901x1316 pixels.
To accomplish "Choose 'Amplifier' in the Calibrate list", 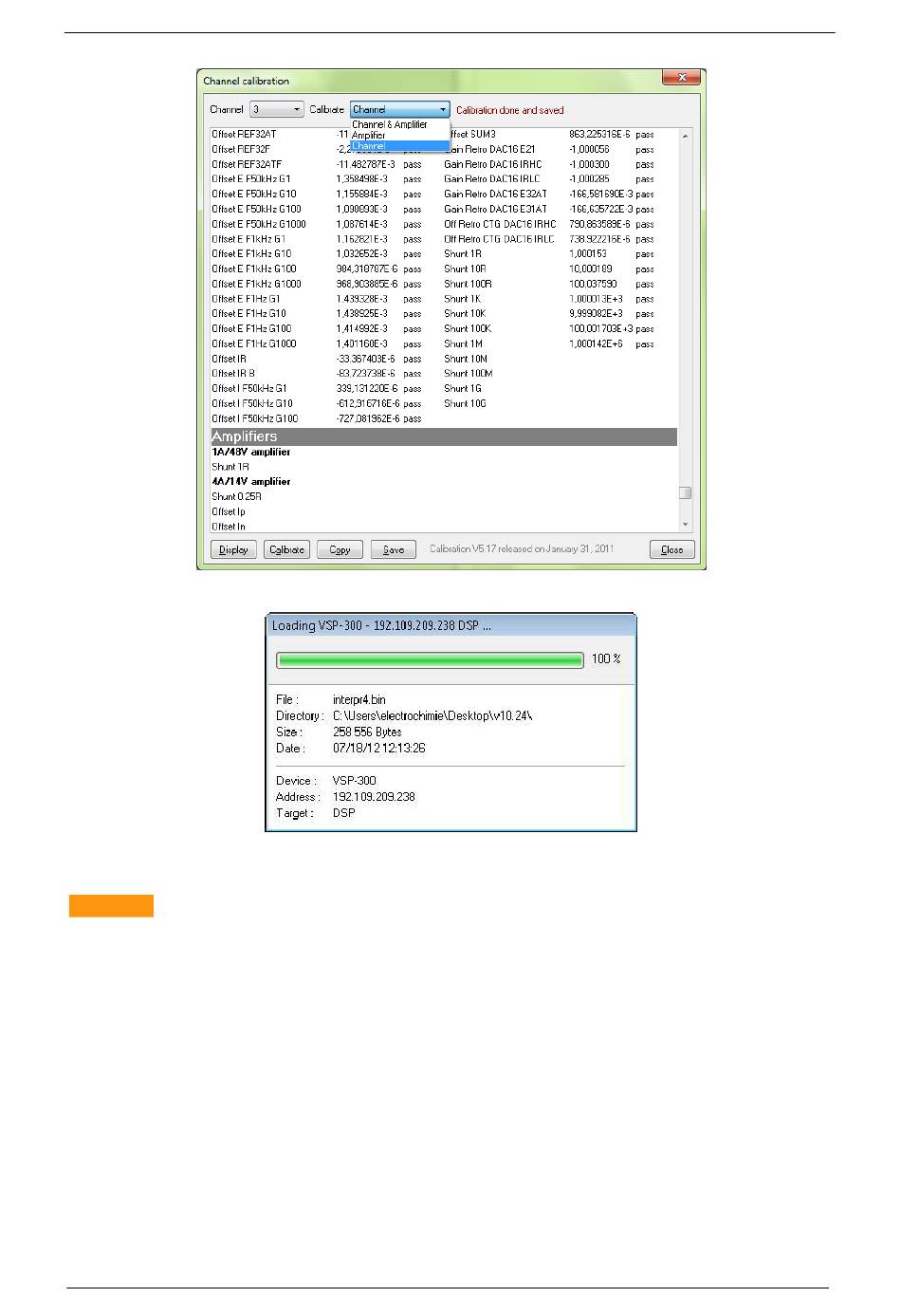I will tap(369, 135).
